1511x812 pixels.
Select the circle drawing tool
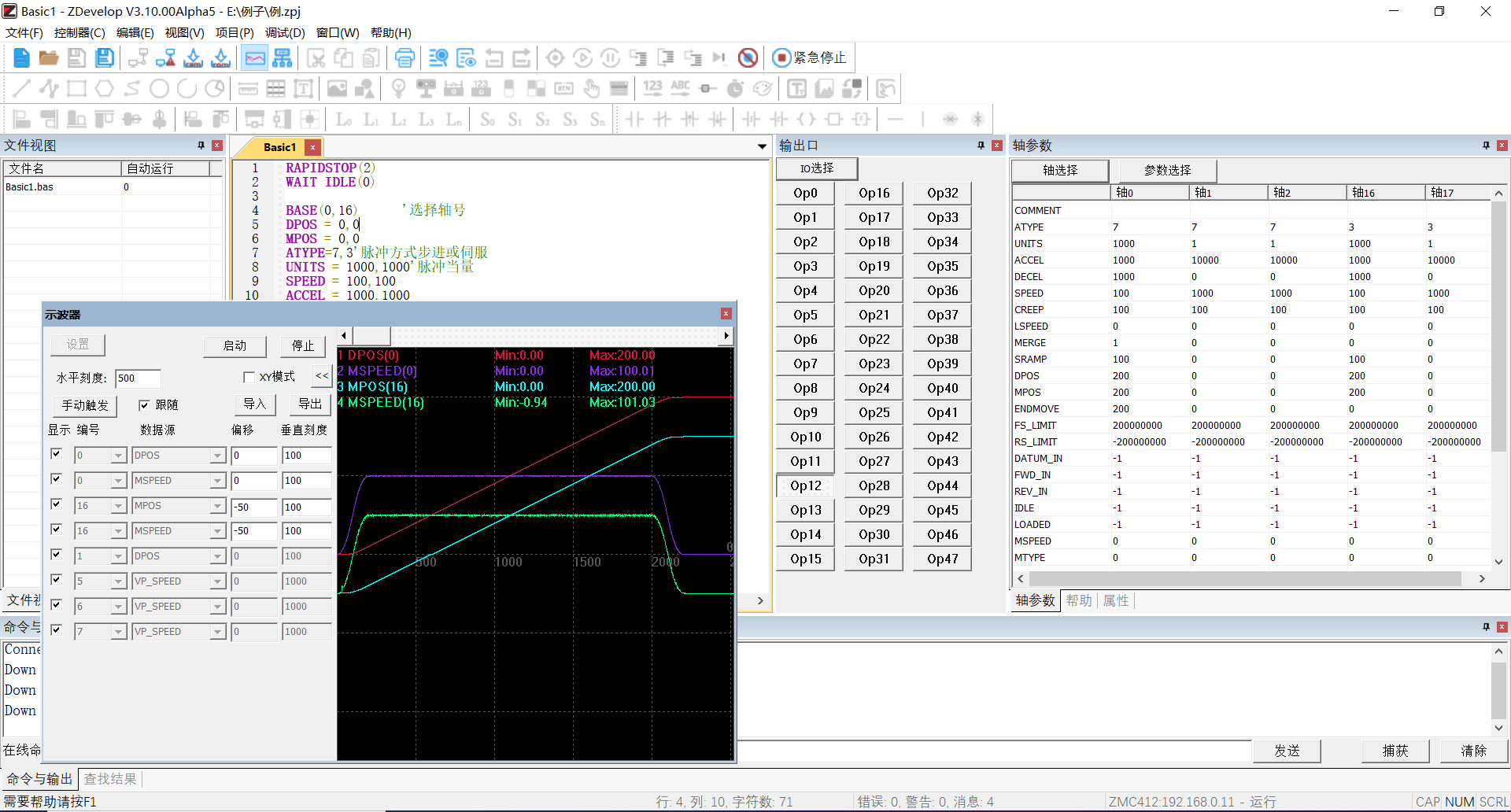(x=159, y=88)
